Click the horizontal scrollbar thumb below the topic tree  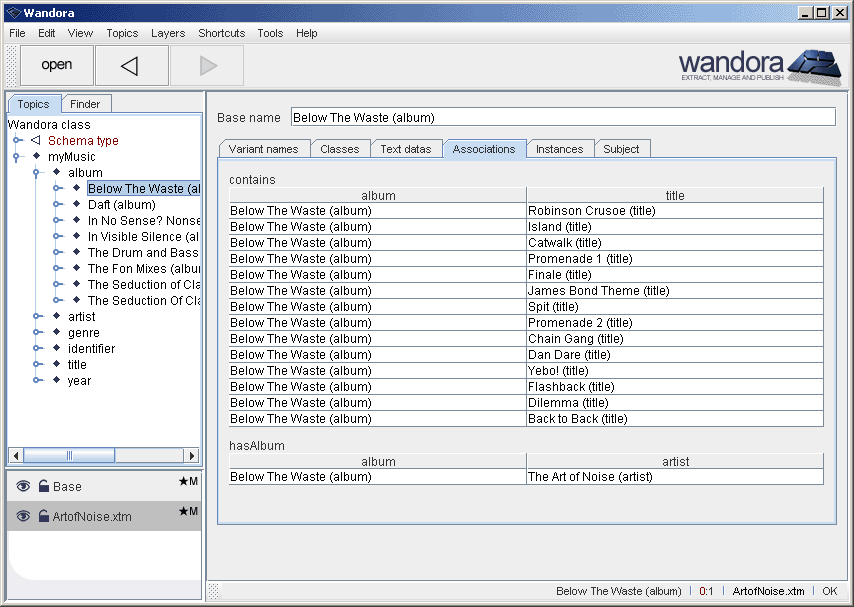click(70, 455)
